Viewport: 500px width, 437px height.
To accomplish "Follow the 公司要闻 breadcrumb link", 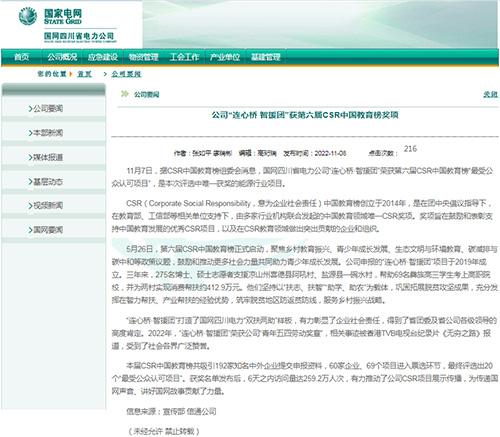I will 126,74.
